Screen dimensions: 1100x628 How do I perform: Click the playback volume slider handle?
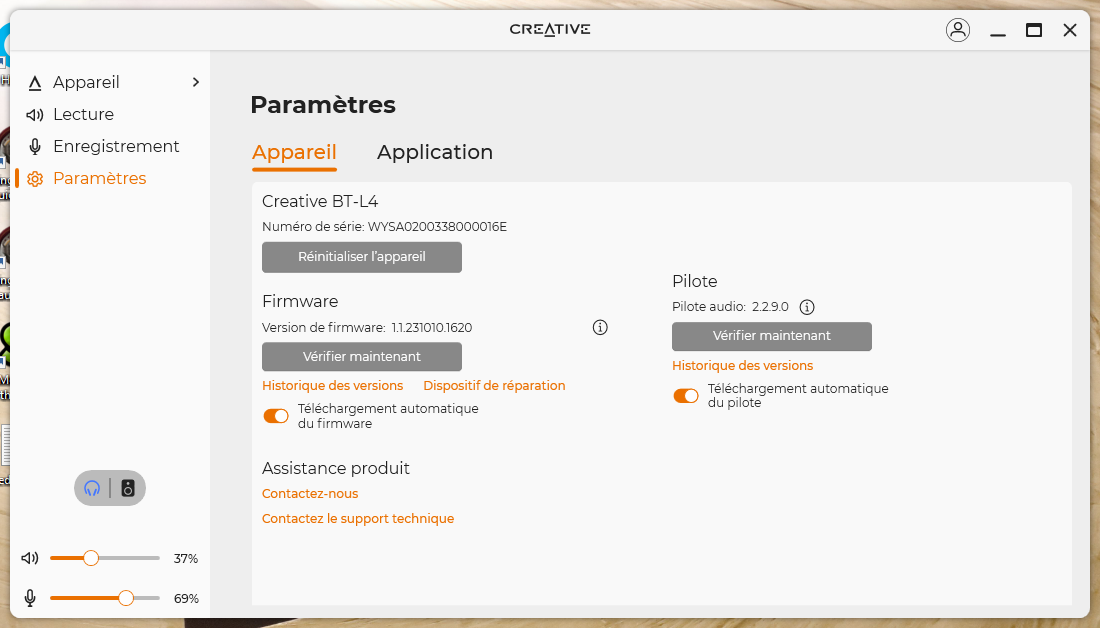tap(91, 558)
